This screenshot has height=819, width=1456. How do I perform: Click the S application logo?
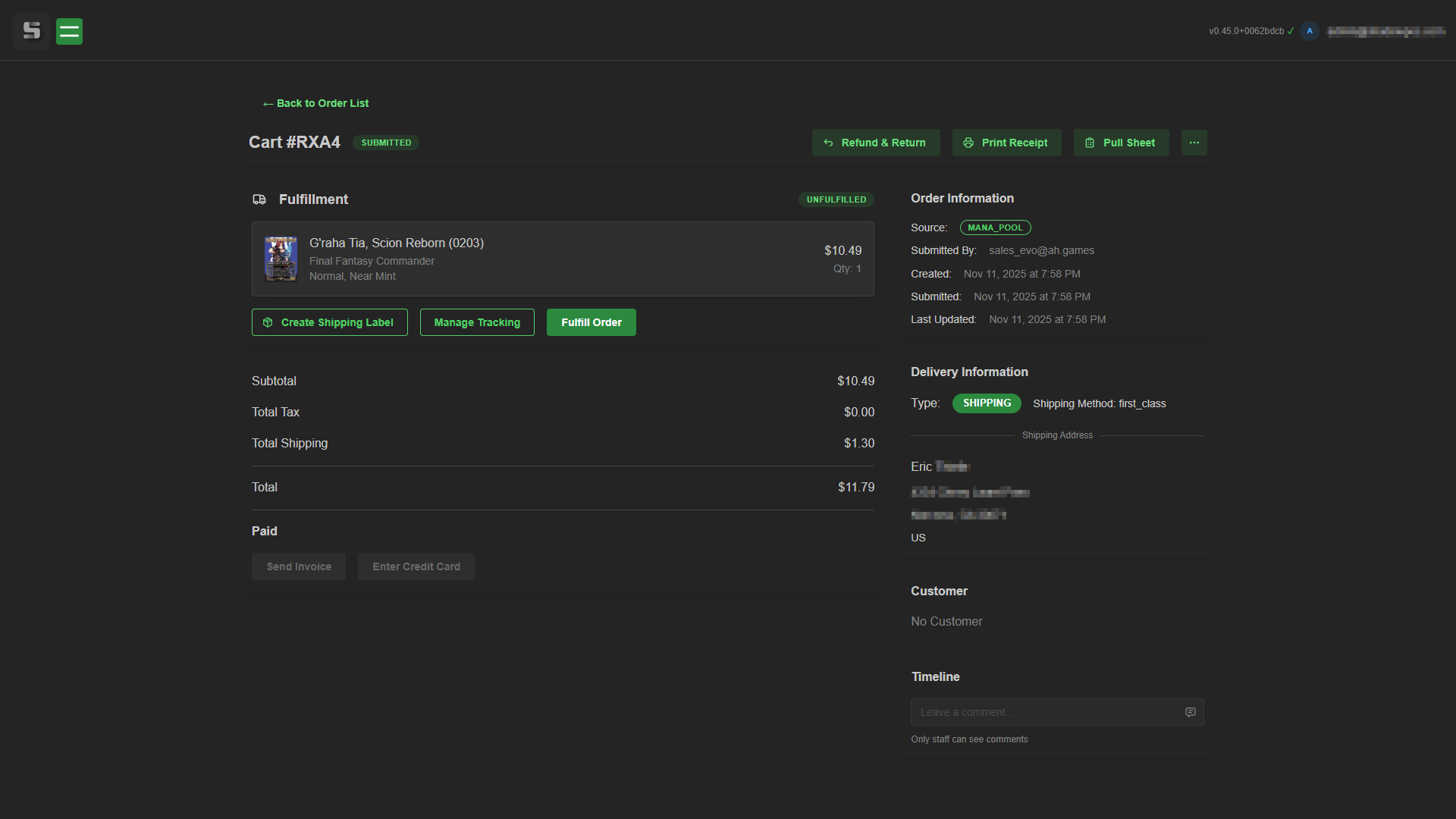(31, 31)
